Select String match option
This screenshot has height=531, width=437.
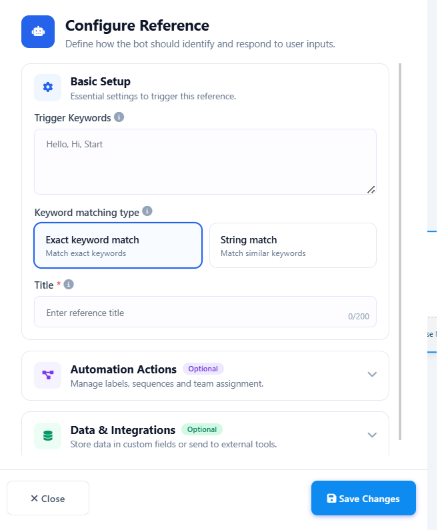[x=293, y=246]
